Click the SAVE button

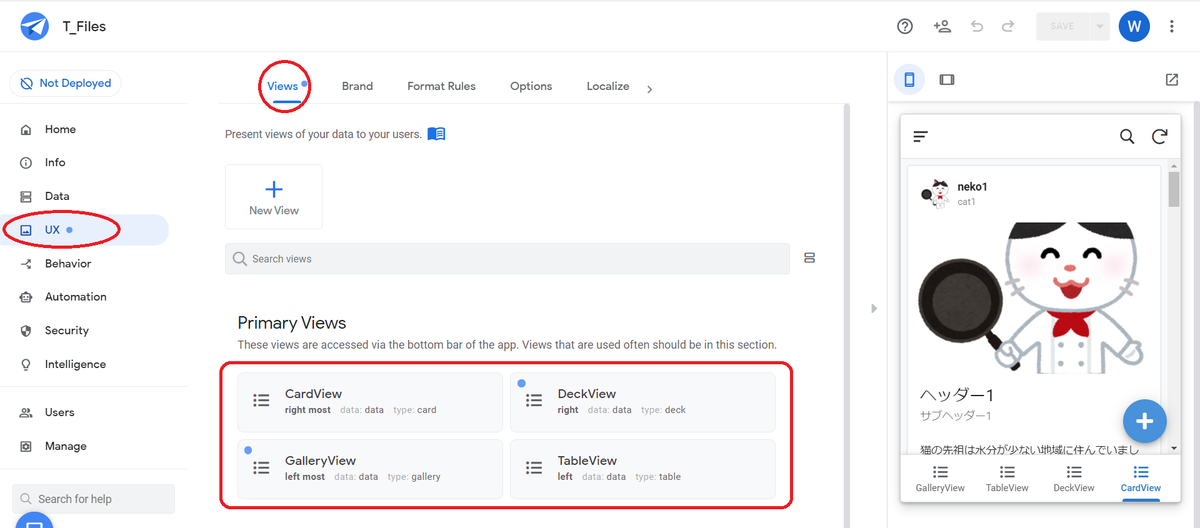[1062, 27]
